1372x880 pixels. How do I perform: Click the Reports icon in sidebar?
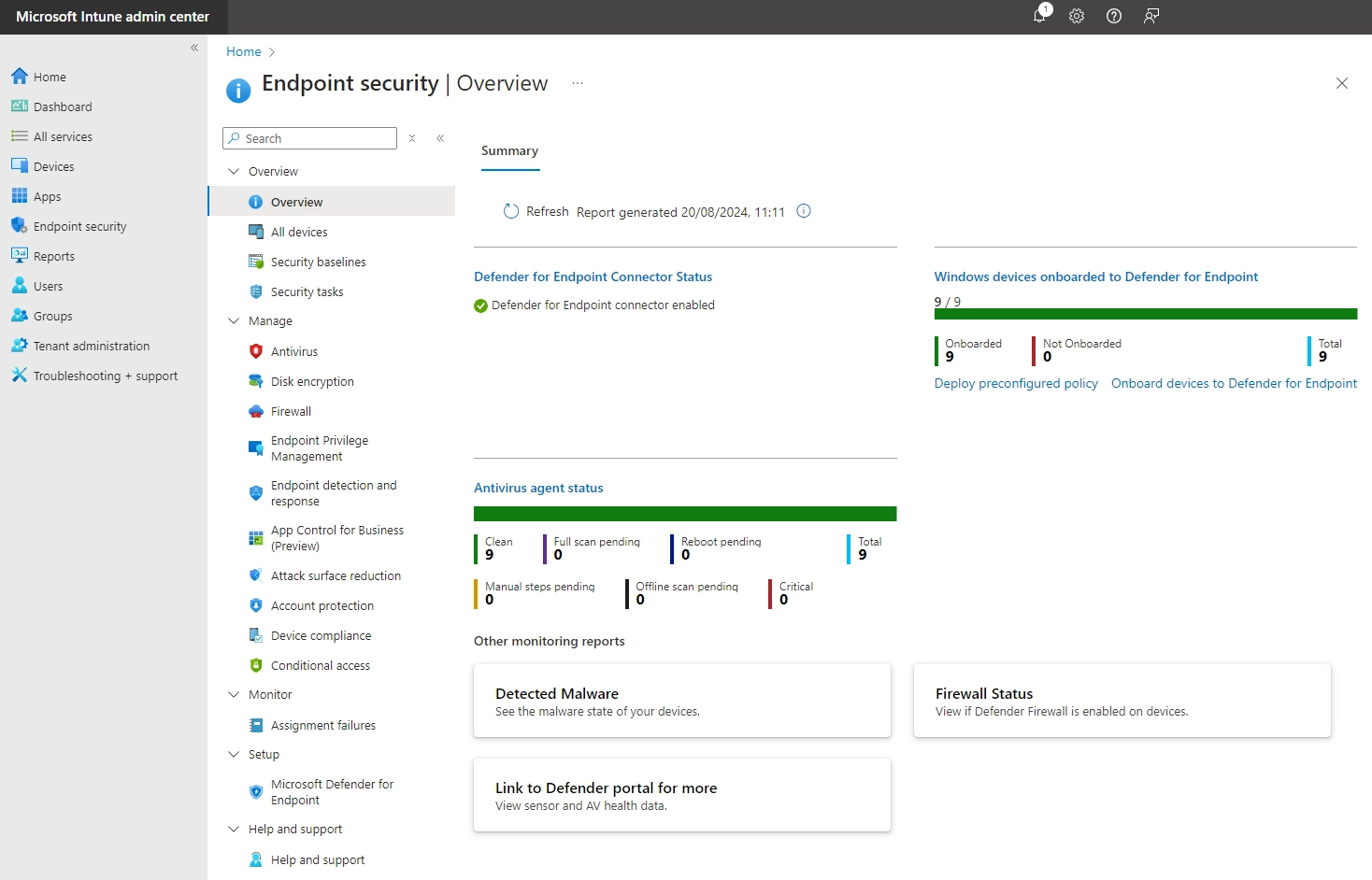(x=20, y=256)
